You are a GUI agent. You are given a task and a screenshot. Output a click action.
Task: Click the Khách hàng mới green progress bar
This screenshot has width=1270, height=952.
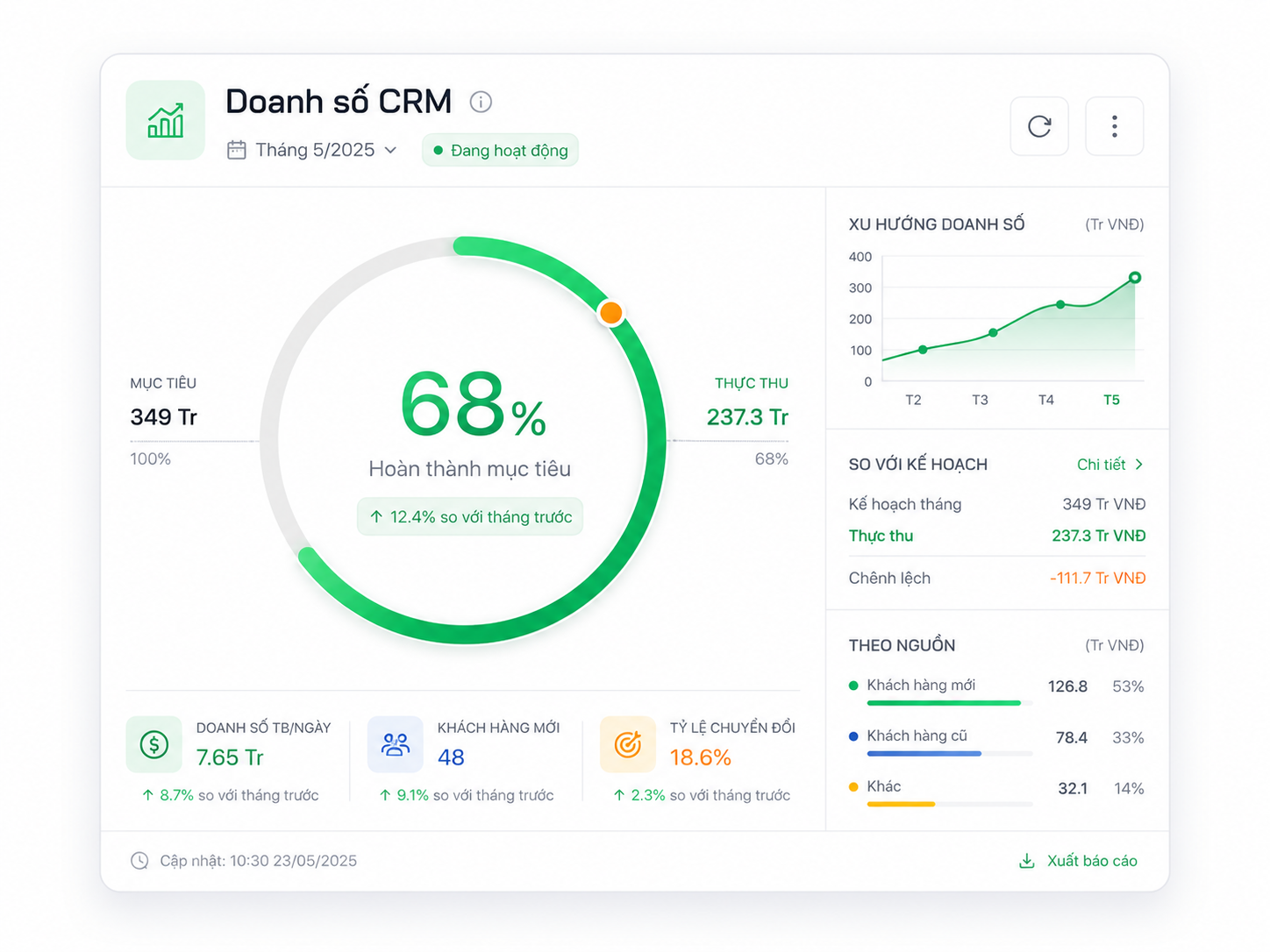(944, 703)
